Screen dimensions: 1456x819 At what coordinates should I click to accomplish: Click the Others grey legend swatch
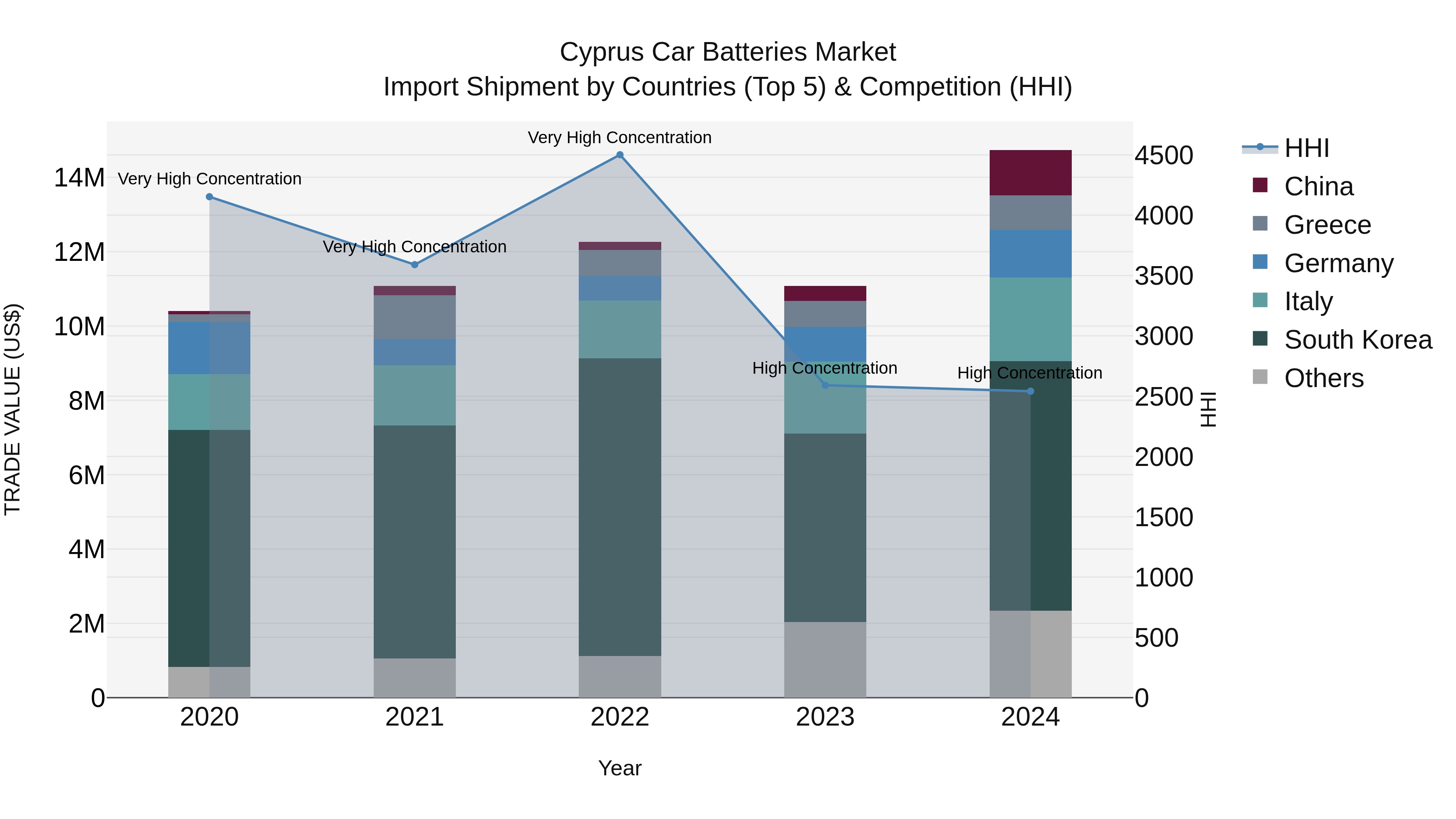pyautogui.click(x=1260, y=377)
